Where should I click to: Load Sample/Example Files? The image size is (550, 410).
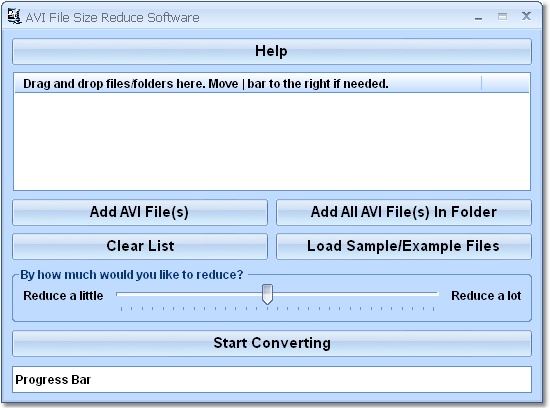(x=404, y=246)
